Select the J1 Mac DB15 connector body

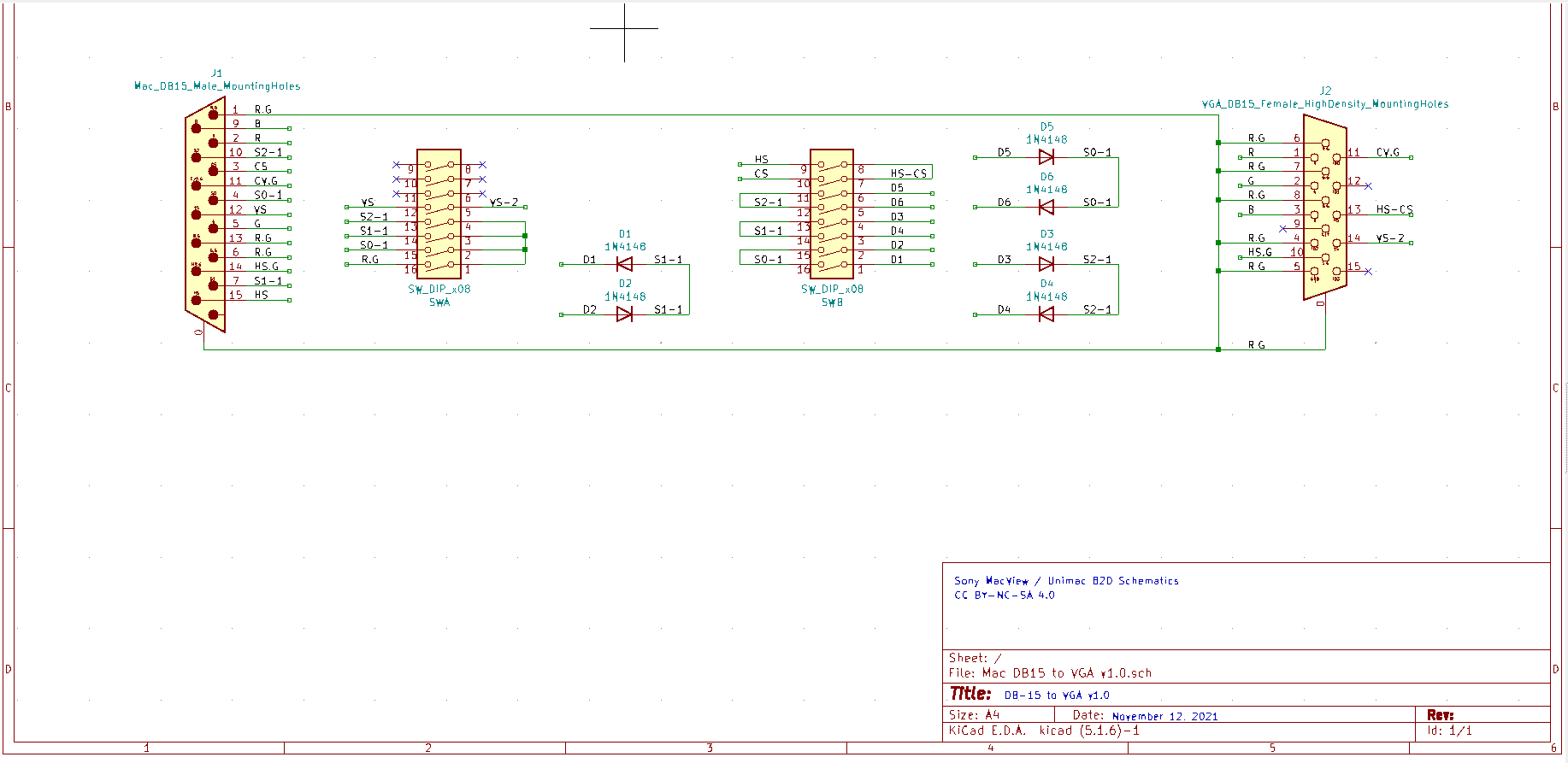point(206,214)
